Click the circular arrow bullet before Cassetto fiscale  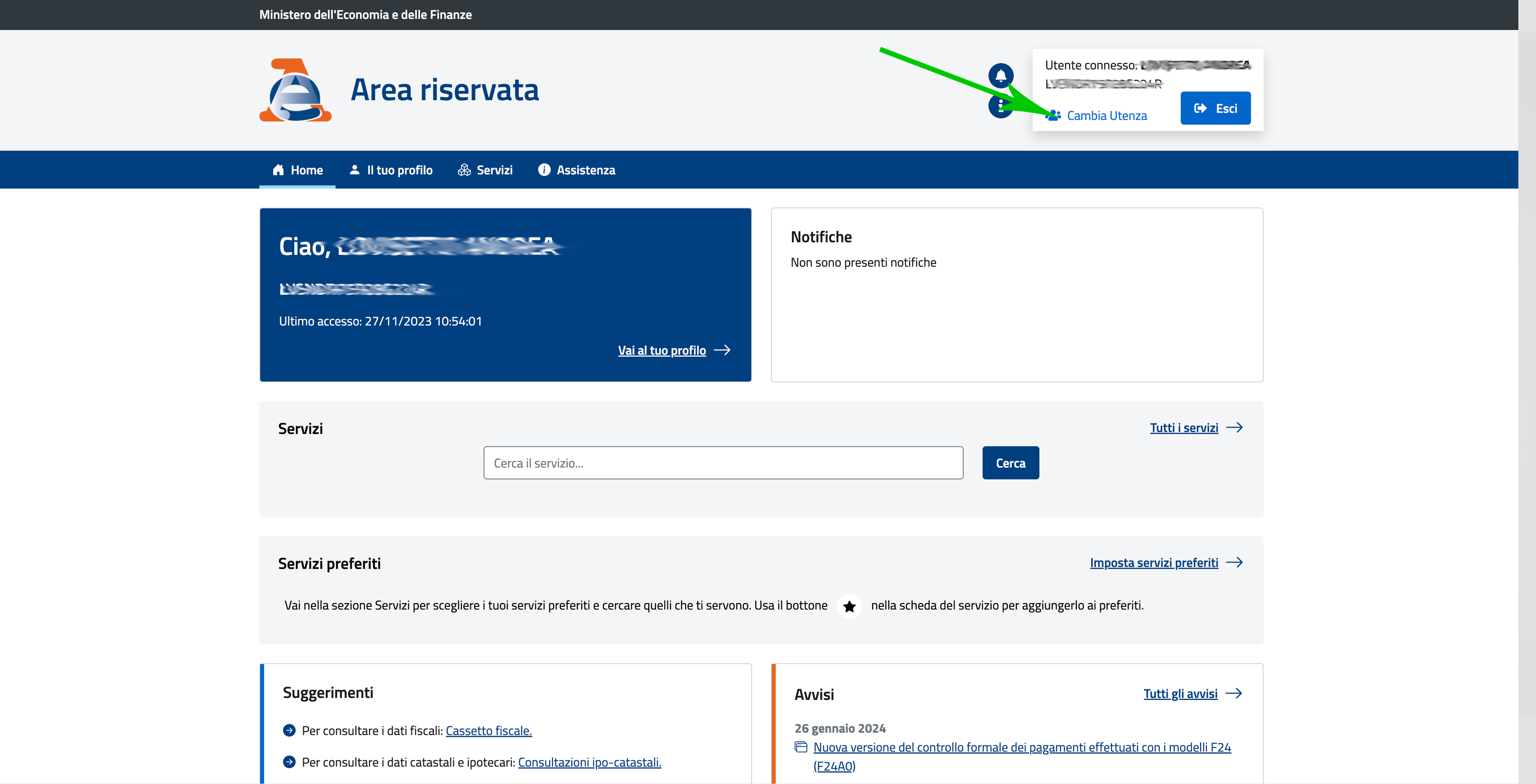289,730
